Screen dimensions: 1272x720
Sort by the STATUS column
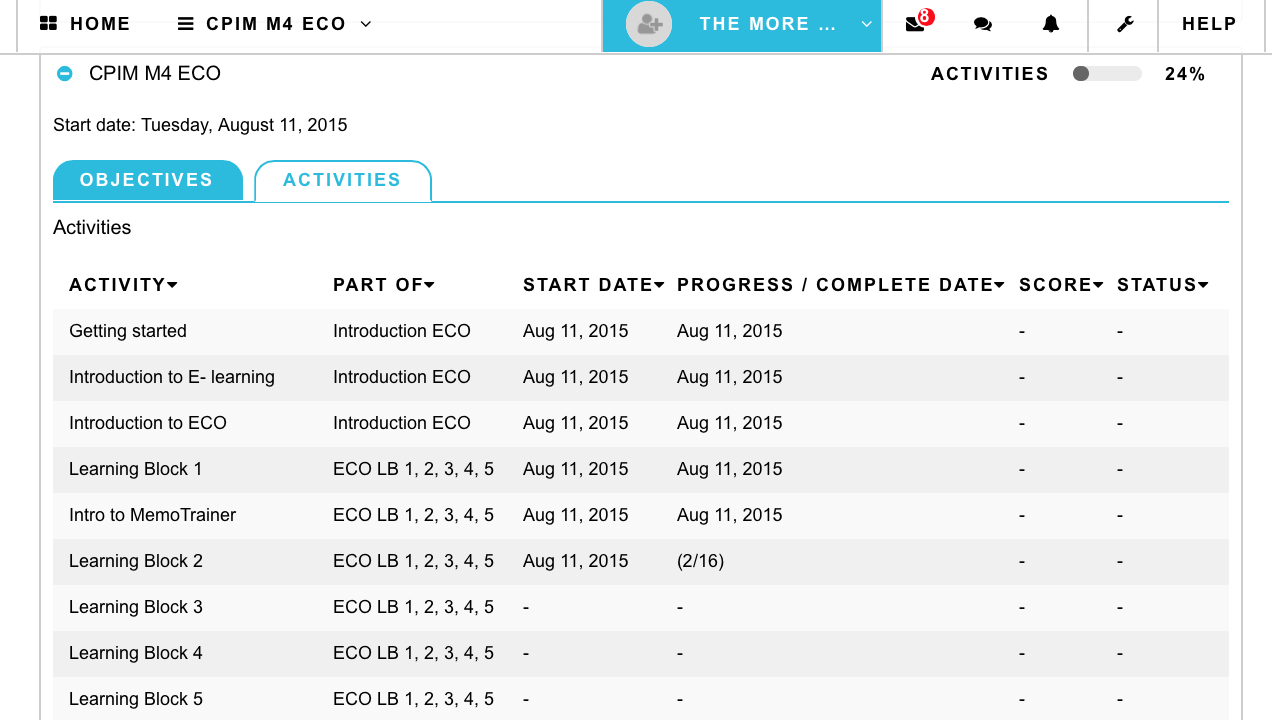1163,285
